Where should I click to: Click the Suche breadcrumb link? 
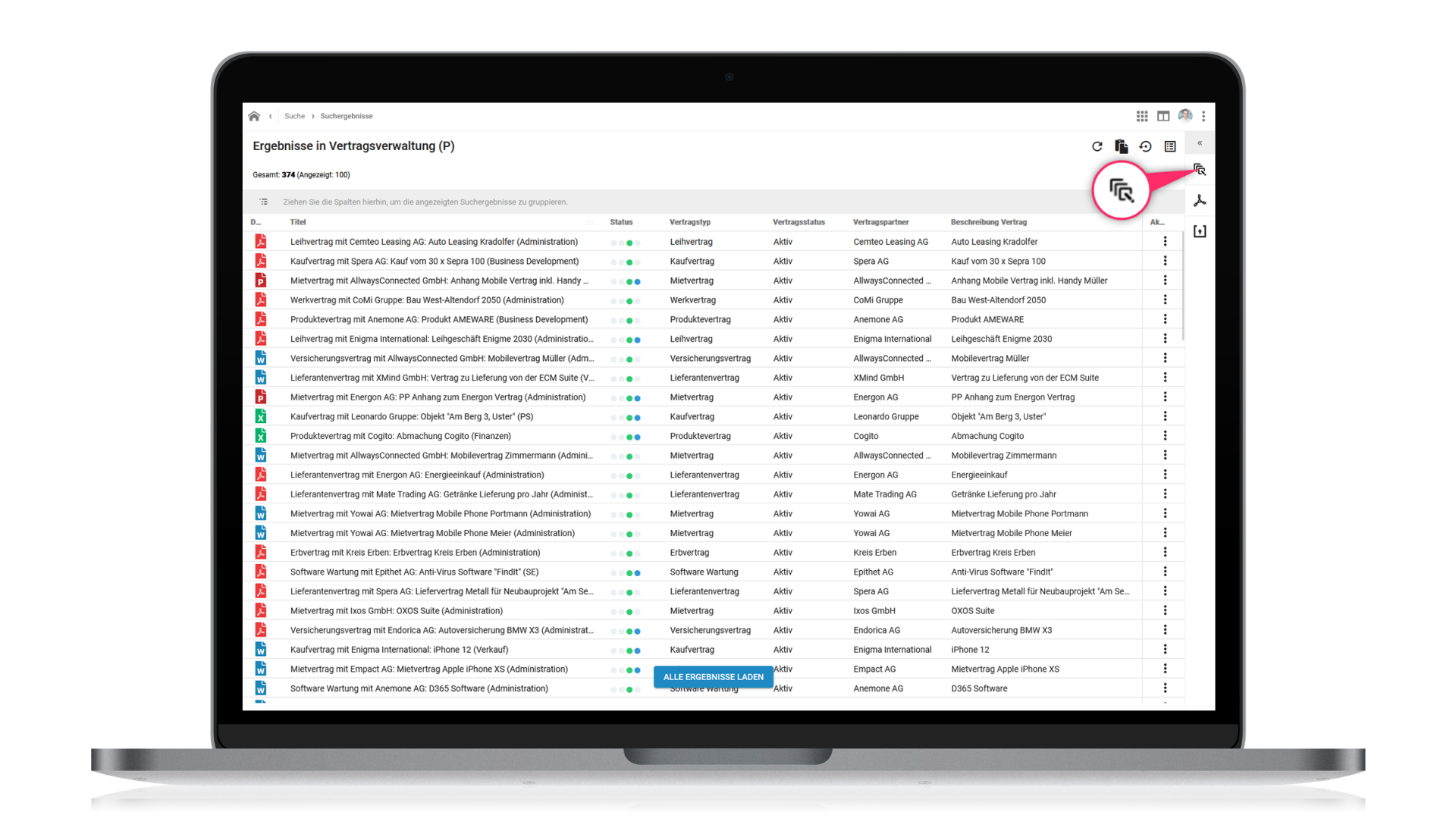(x=294, y=116)
